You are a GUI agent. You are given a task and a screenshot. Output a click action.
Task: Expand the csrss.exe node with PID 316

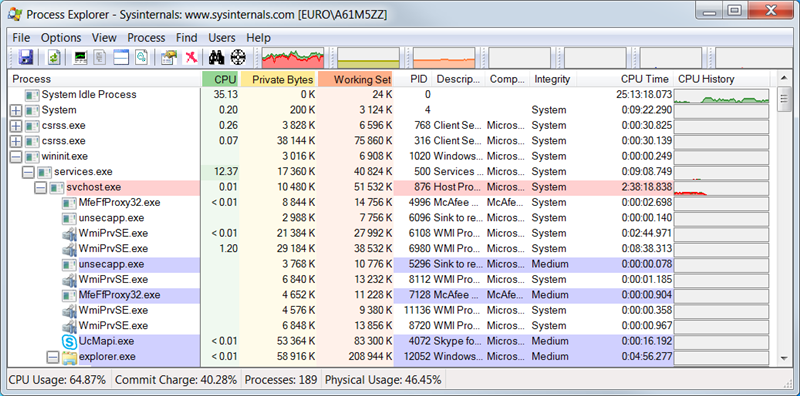click(16, 141)
